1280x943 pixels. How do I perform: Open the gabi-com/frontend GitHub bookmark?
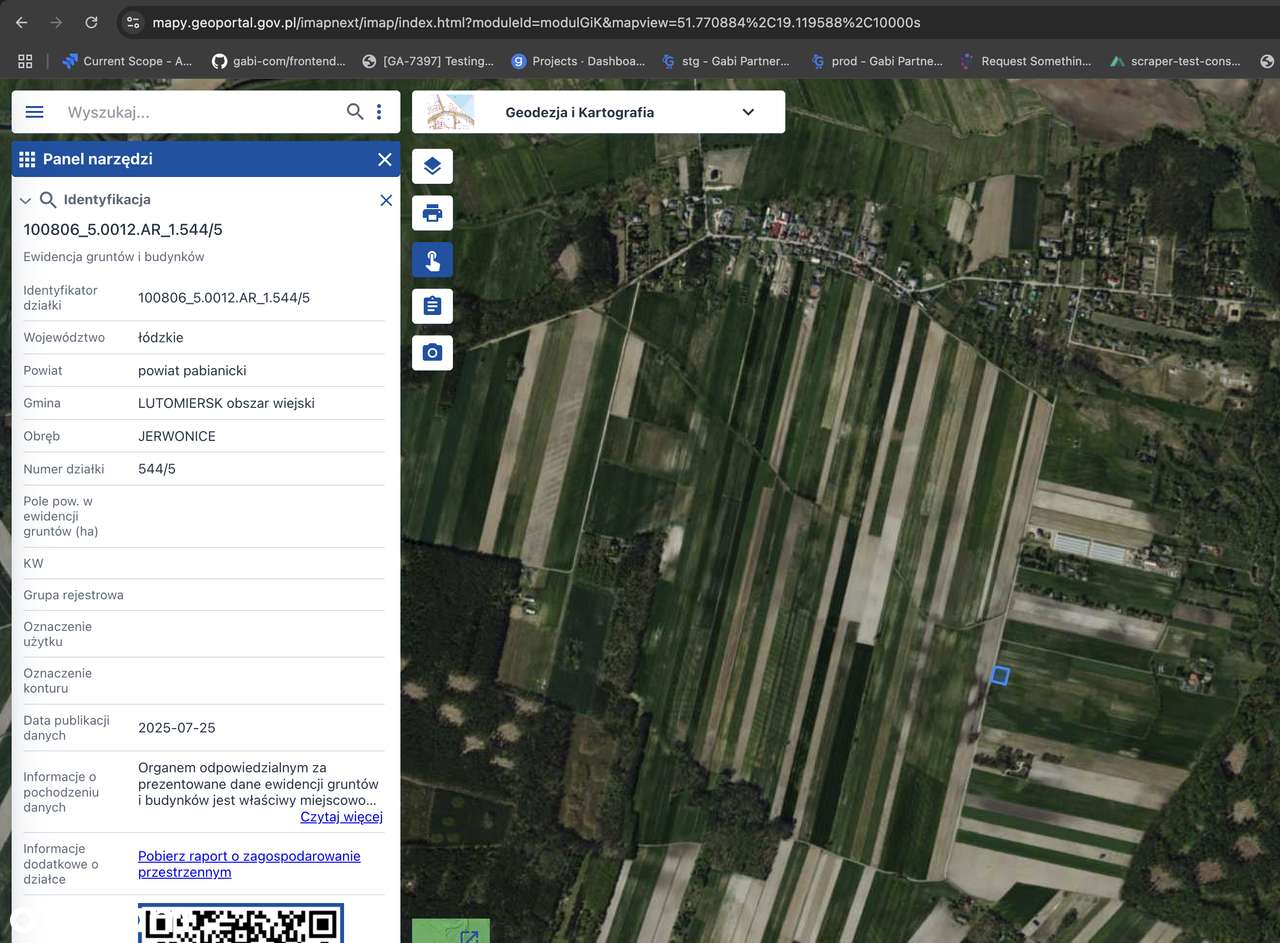click(278, 61)
